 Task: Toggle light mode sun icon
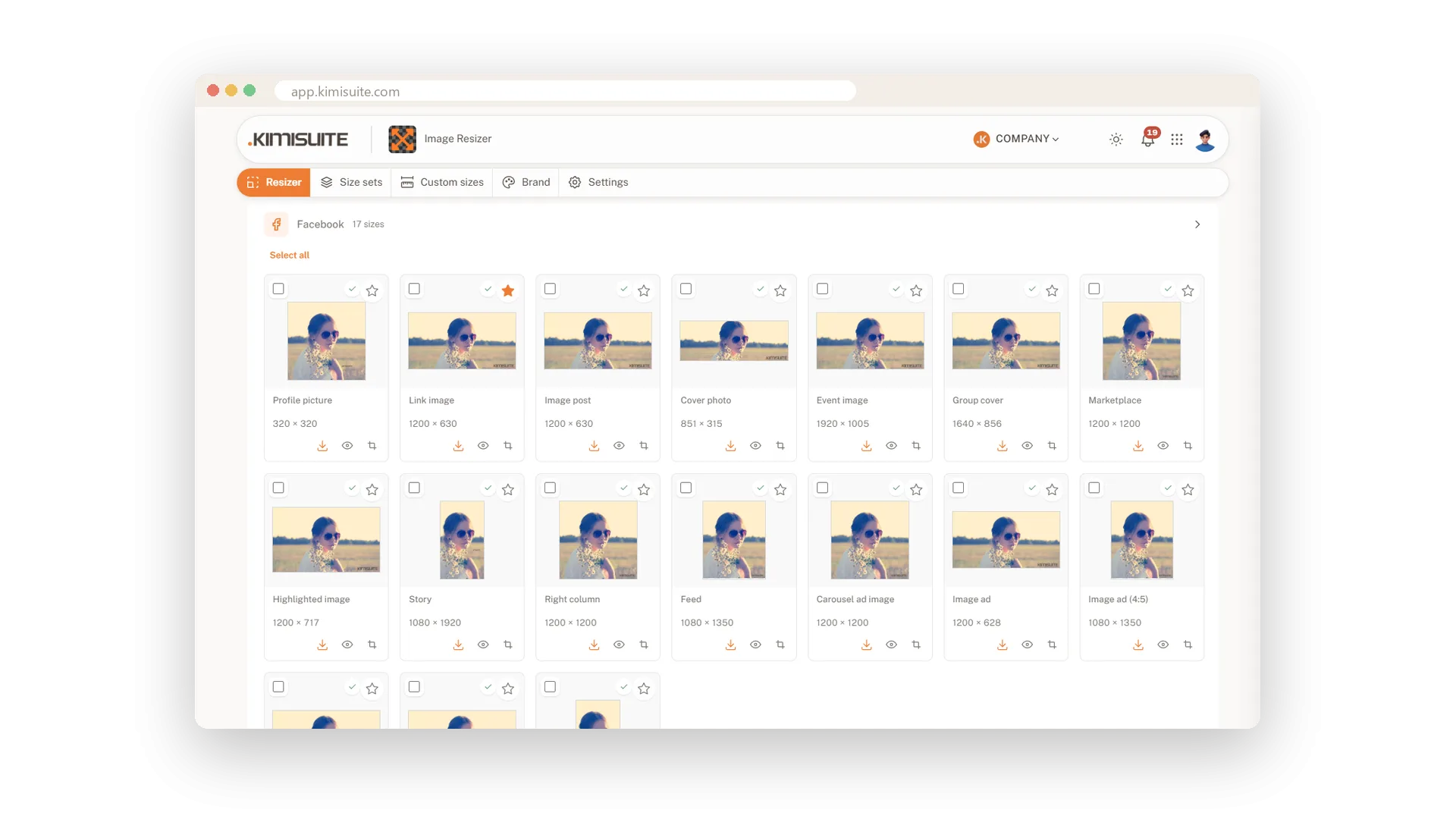[x=1116, y=140]
